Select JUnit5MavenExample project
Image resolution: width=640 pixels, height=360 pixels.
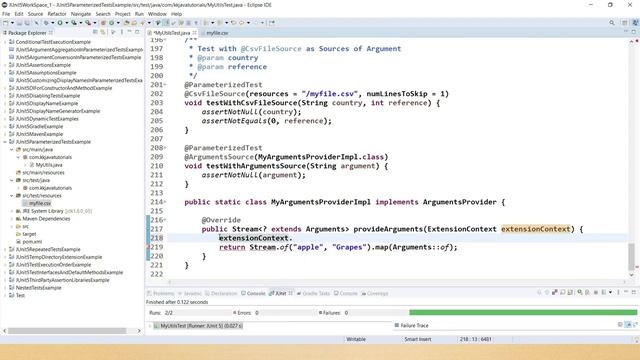tap(39, 134)
